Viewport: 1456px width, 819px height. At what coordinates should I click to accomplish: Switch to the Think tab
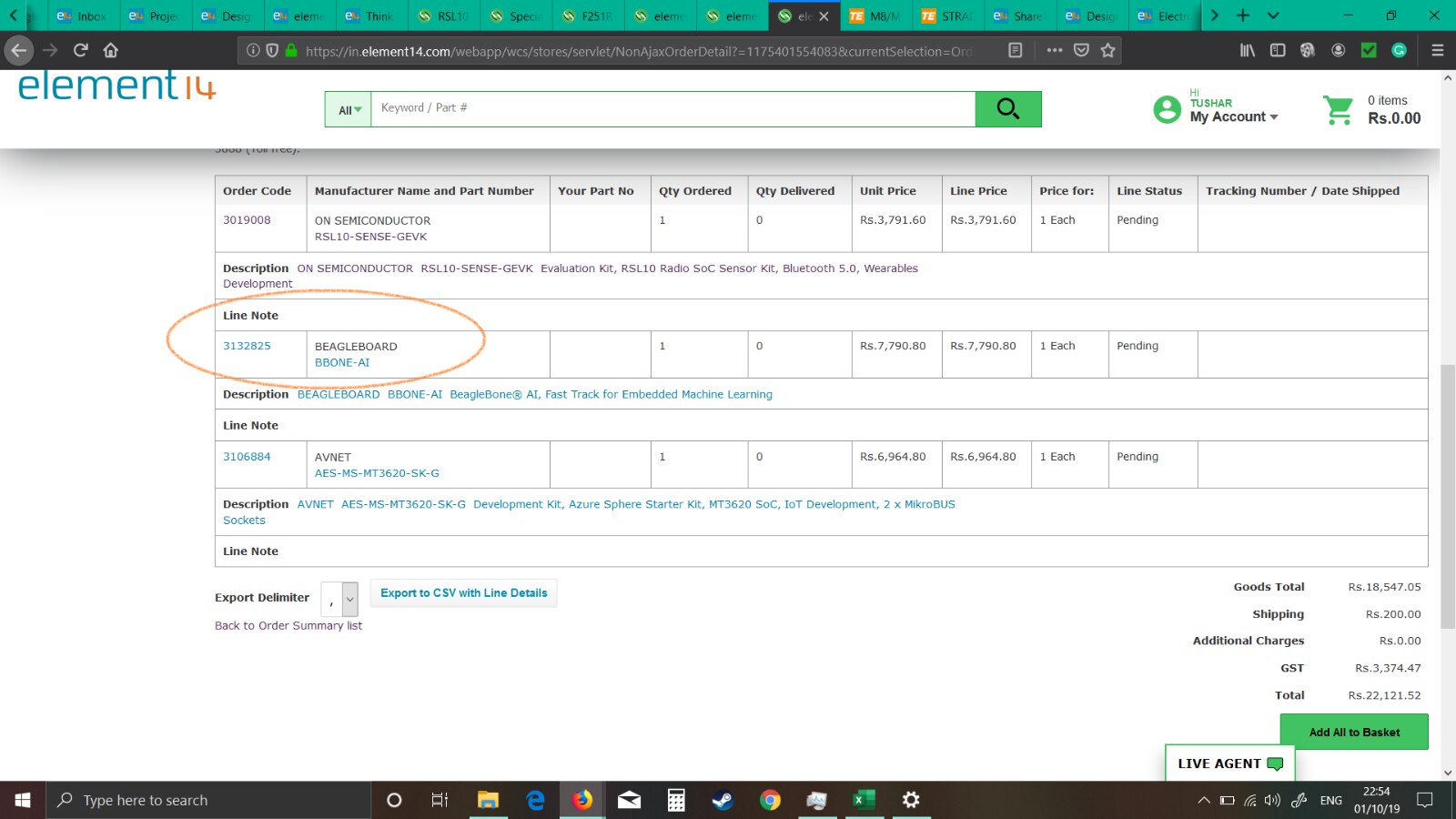370,16
